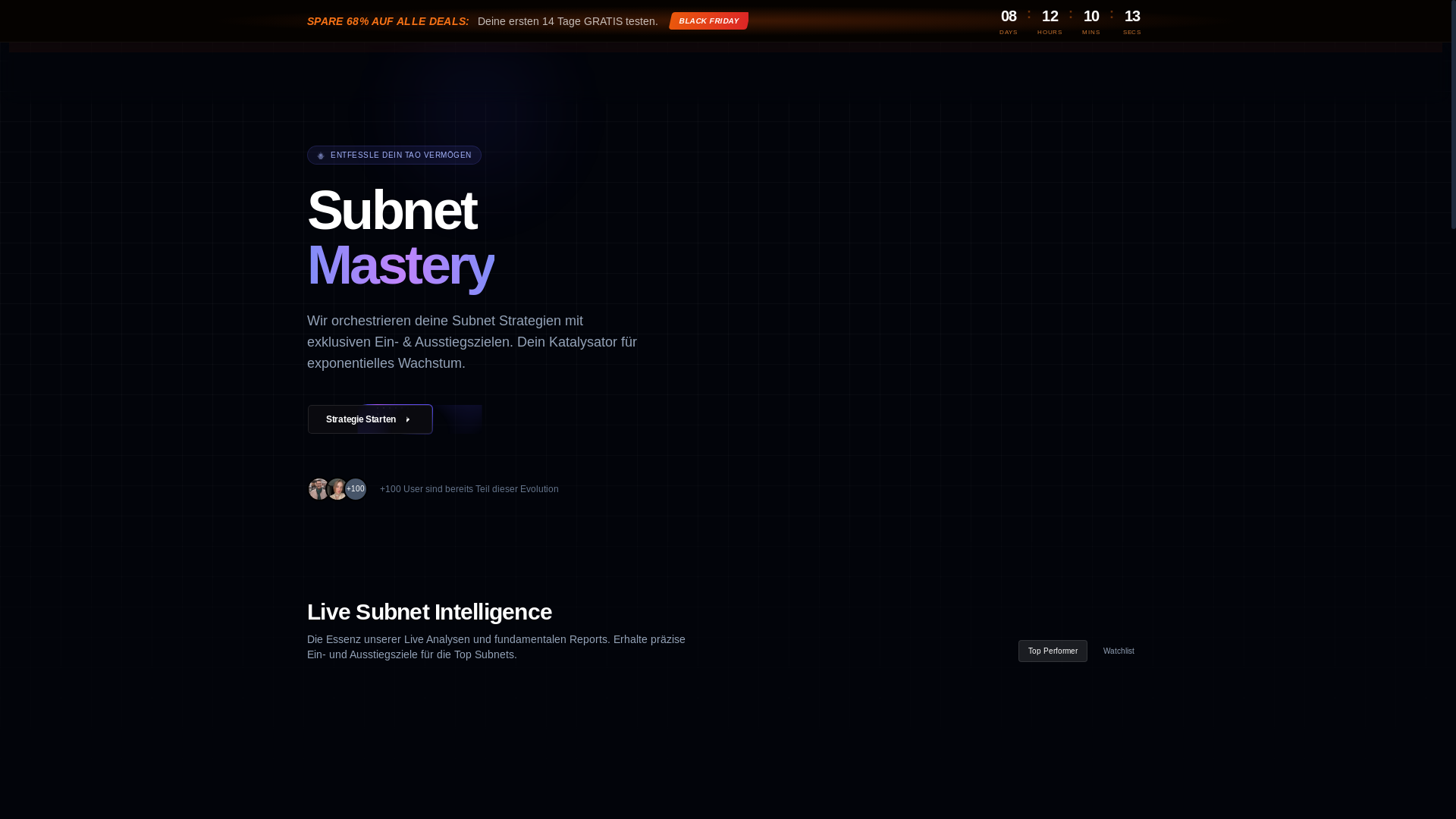Viewport: 1456px width, 819px height.
Task: Switch to the Watchlist tab
Action: [x=1119, y=651]
